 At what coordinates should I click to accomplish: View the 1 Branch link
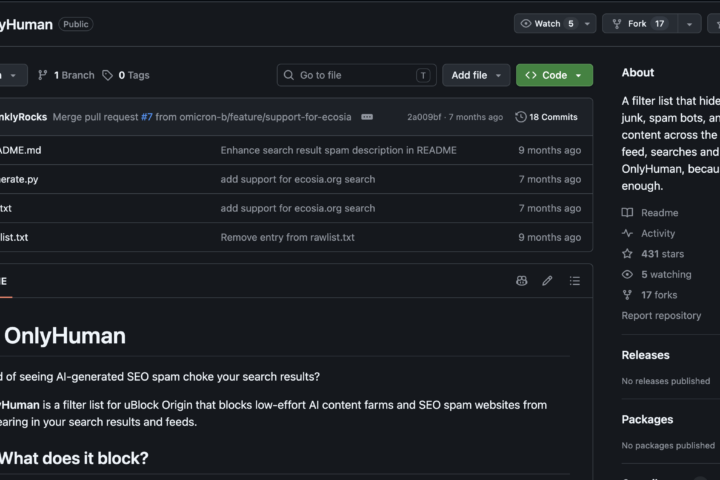[66, 75]
